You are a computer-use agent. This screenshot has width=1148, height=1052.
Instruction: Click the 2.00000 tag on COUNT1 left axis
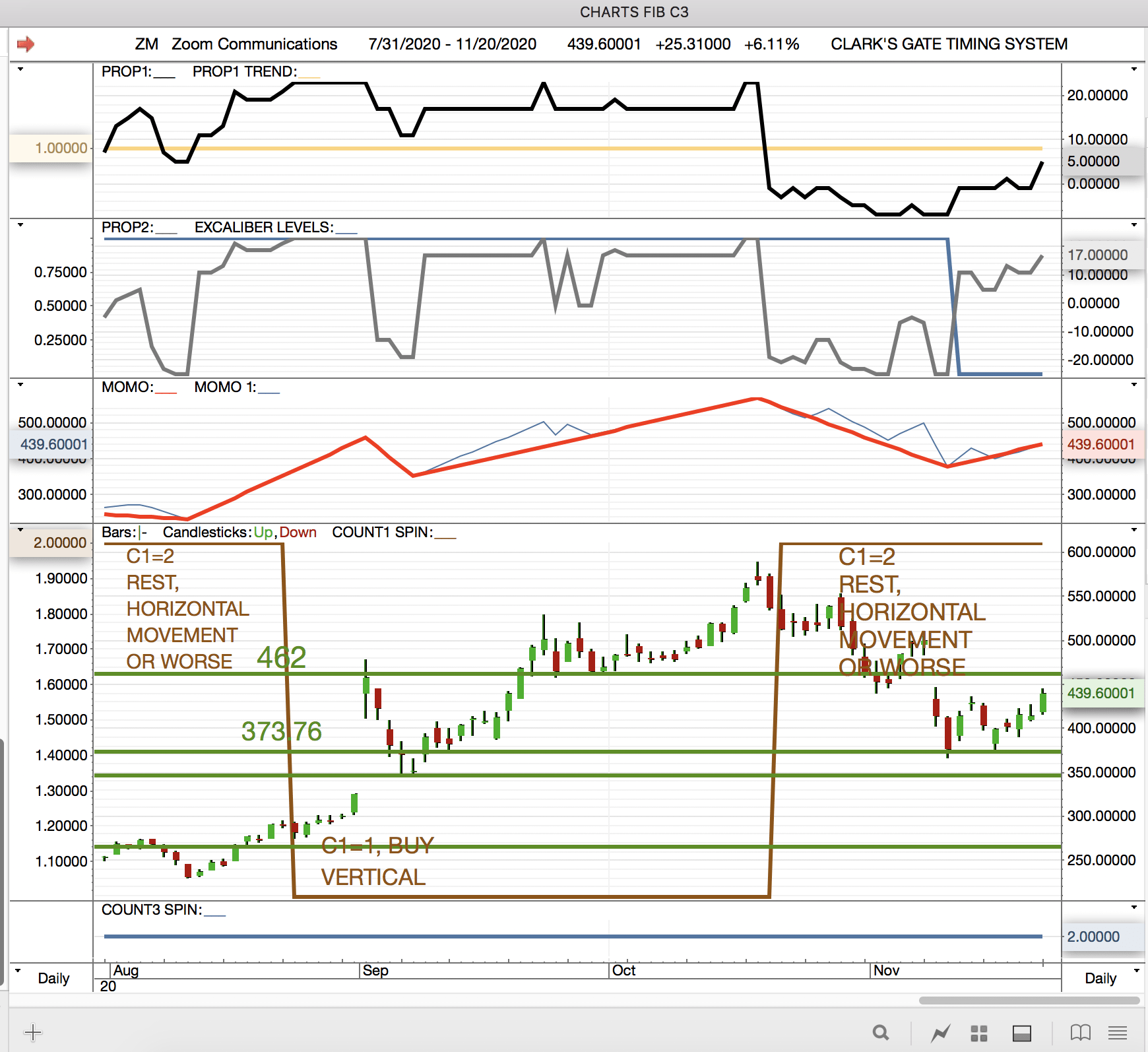click(51, 542)
